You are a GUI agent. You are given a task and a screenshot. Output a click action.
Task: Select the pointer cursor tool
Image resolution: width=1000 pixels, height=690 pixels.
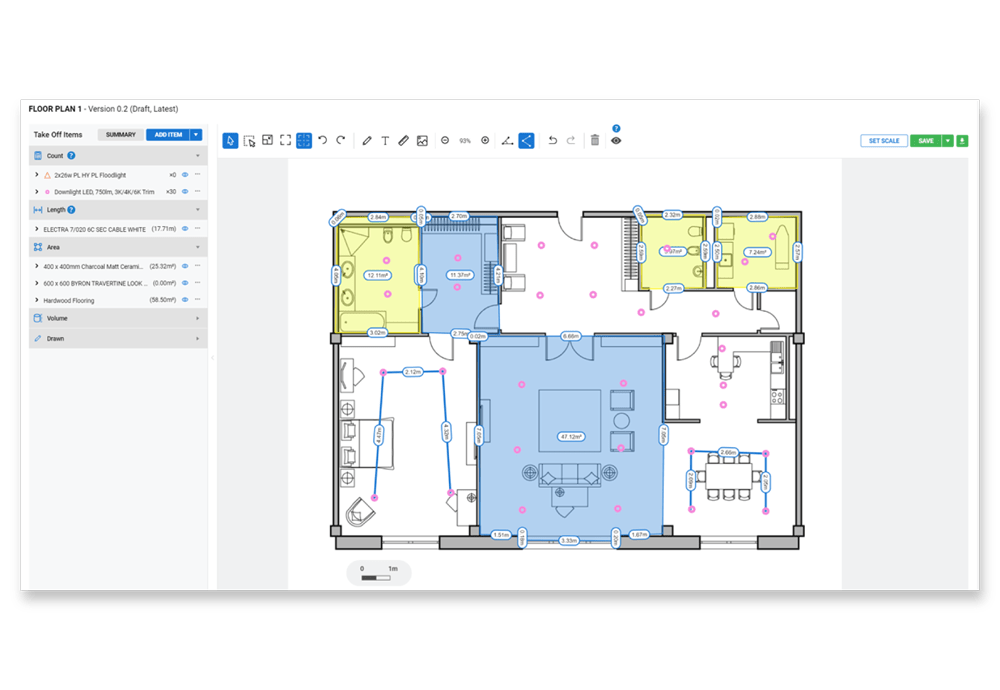[230, 140]
